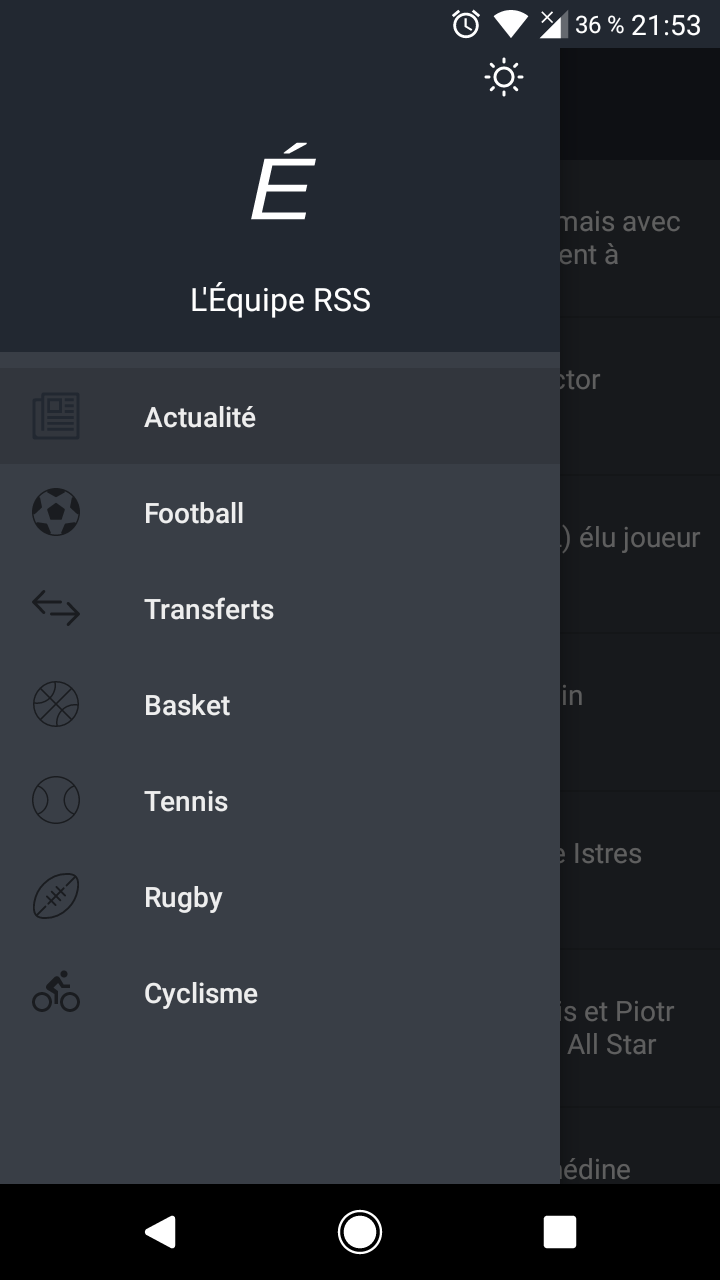Select the Cyclisme menu entry
Screen dimensions: 720x1280
point(201,993)
